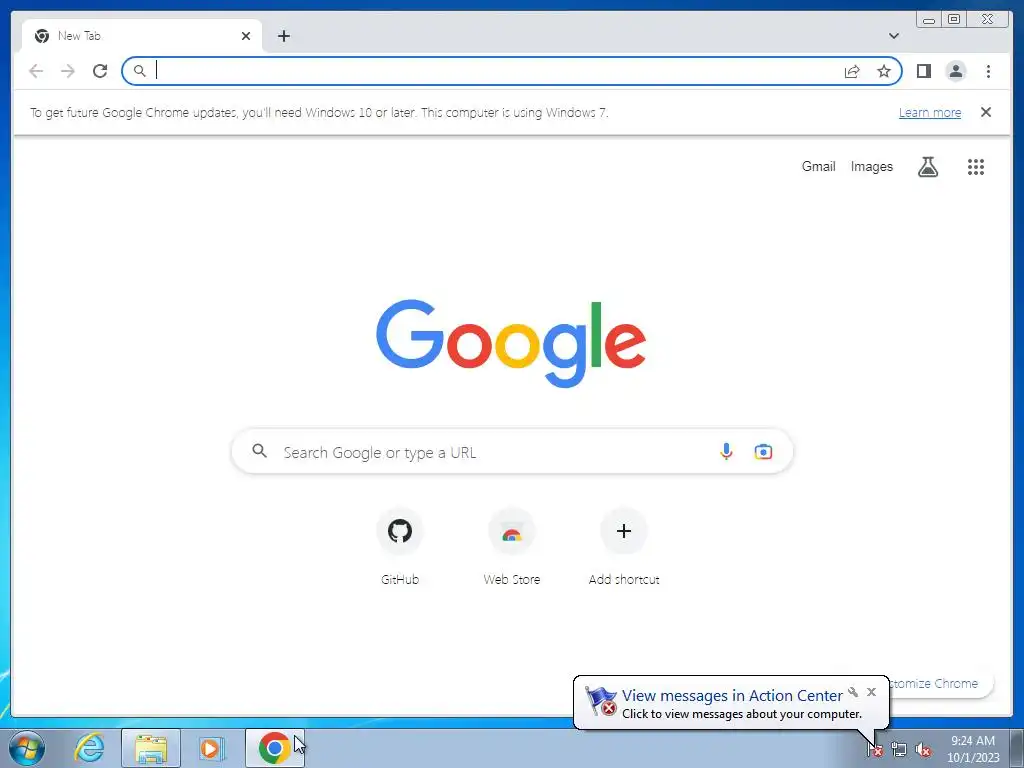Click the Customize Chrome button
The width and height of the screenshot is (1024, 768).
[940, 683]
